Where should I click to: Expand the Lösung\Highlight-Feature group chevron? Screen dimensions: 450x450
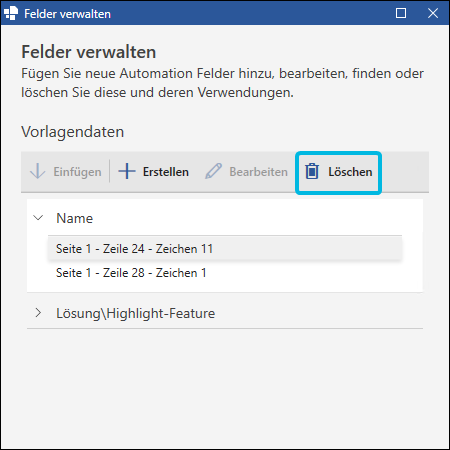38,313
